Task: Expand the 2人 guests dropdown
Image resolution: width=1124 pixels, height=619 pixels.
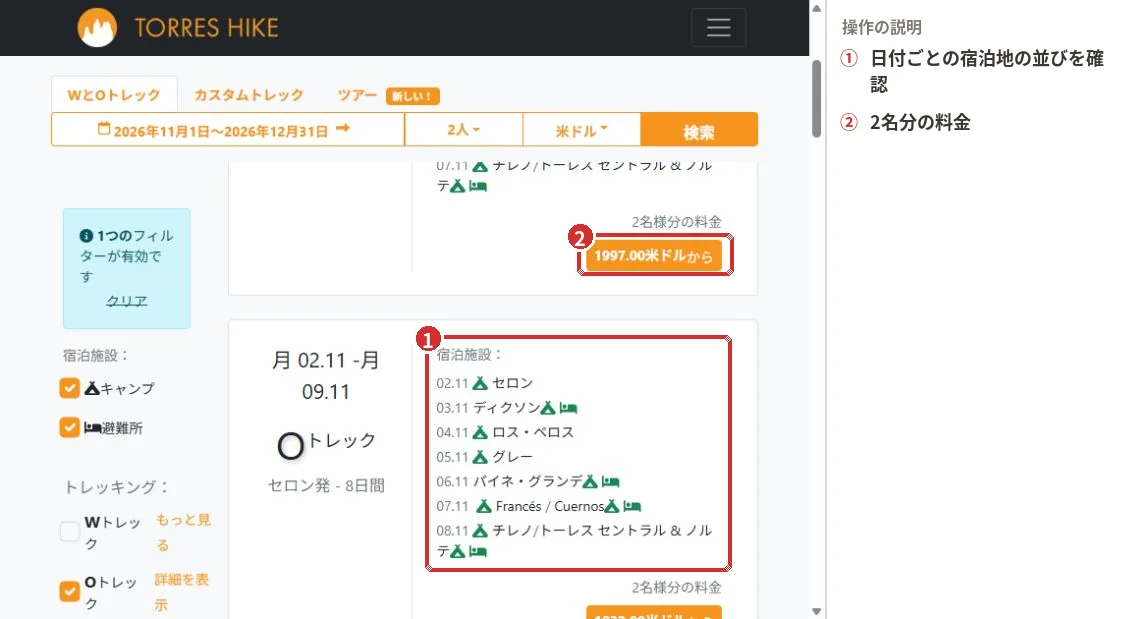Action: click(464, 130)
